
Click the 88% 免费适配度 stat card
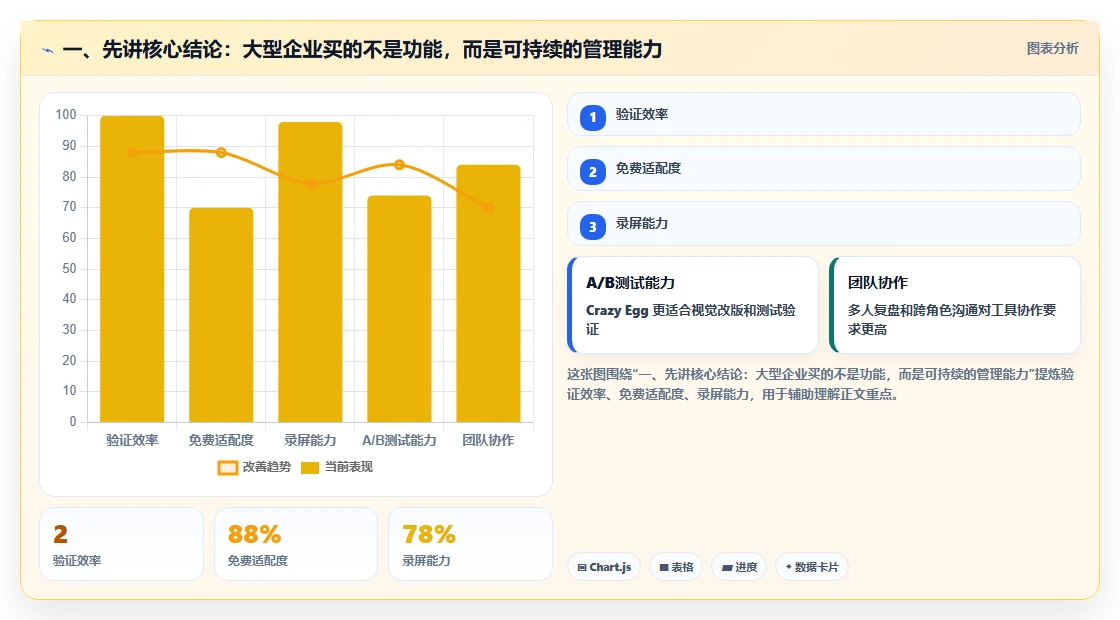point(296,544)
